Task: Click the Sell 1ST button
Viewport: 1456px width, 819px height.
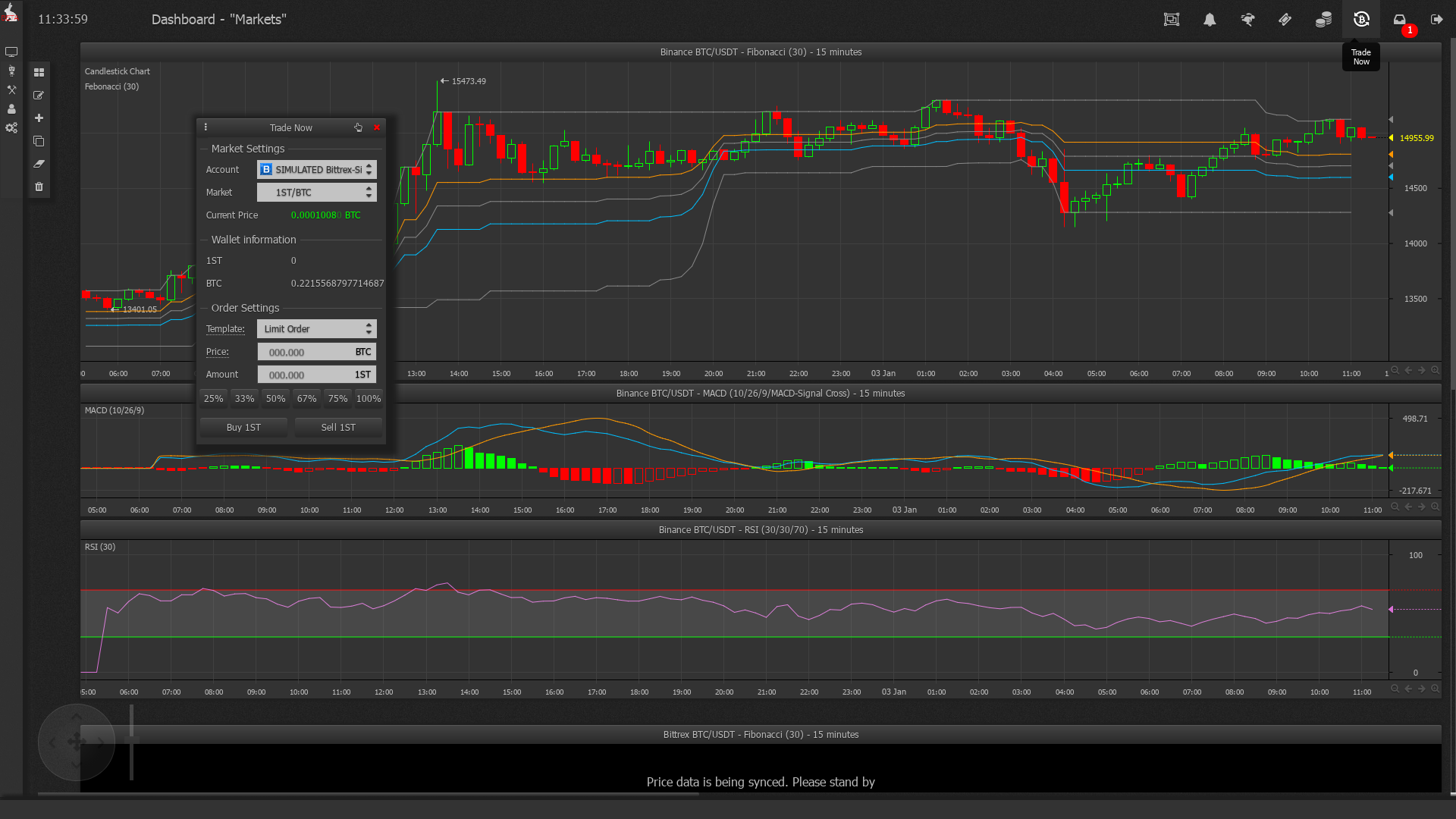Action: coord(338,428)
